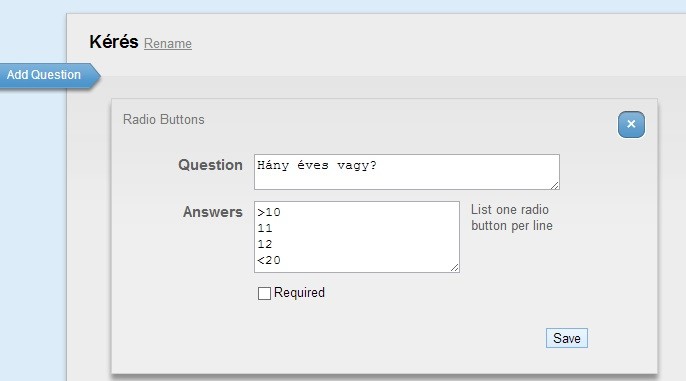Click the 'Radio Buttons' panel heading
Image resolution: width=686 pixels, height=381 pixels.
[x=164, y=119]
